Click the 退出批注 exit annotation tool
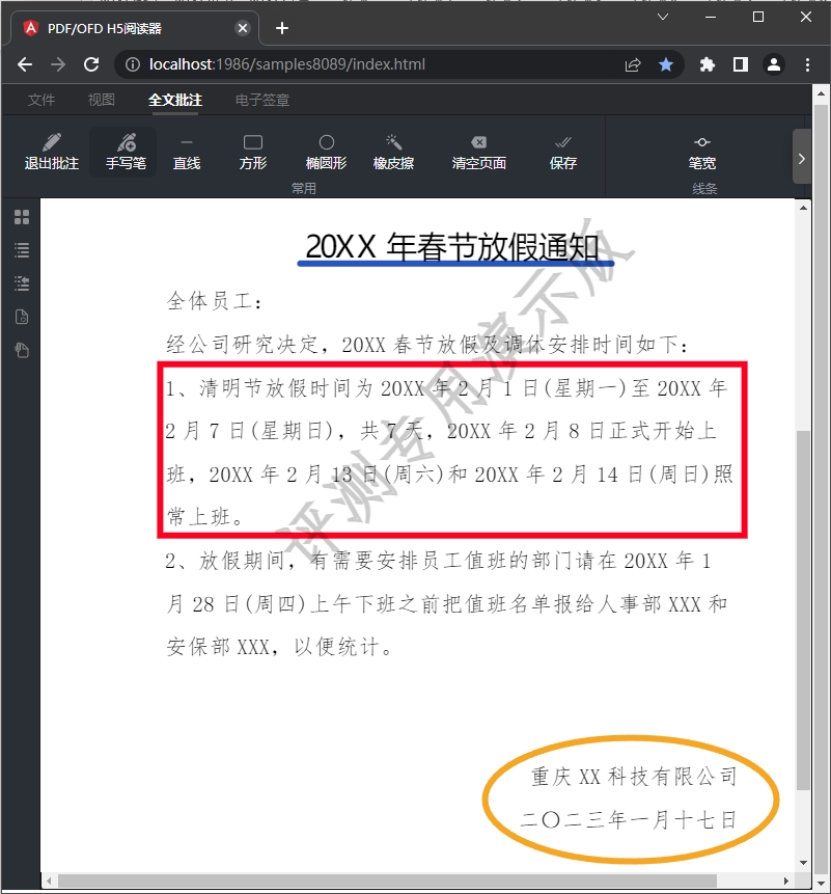The image size is (831, 894). click(51, 152)
